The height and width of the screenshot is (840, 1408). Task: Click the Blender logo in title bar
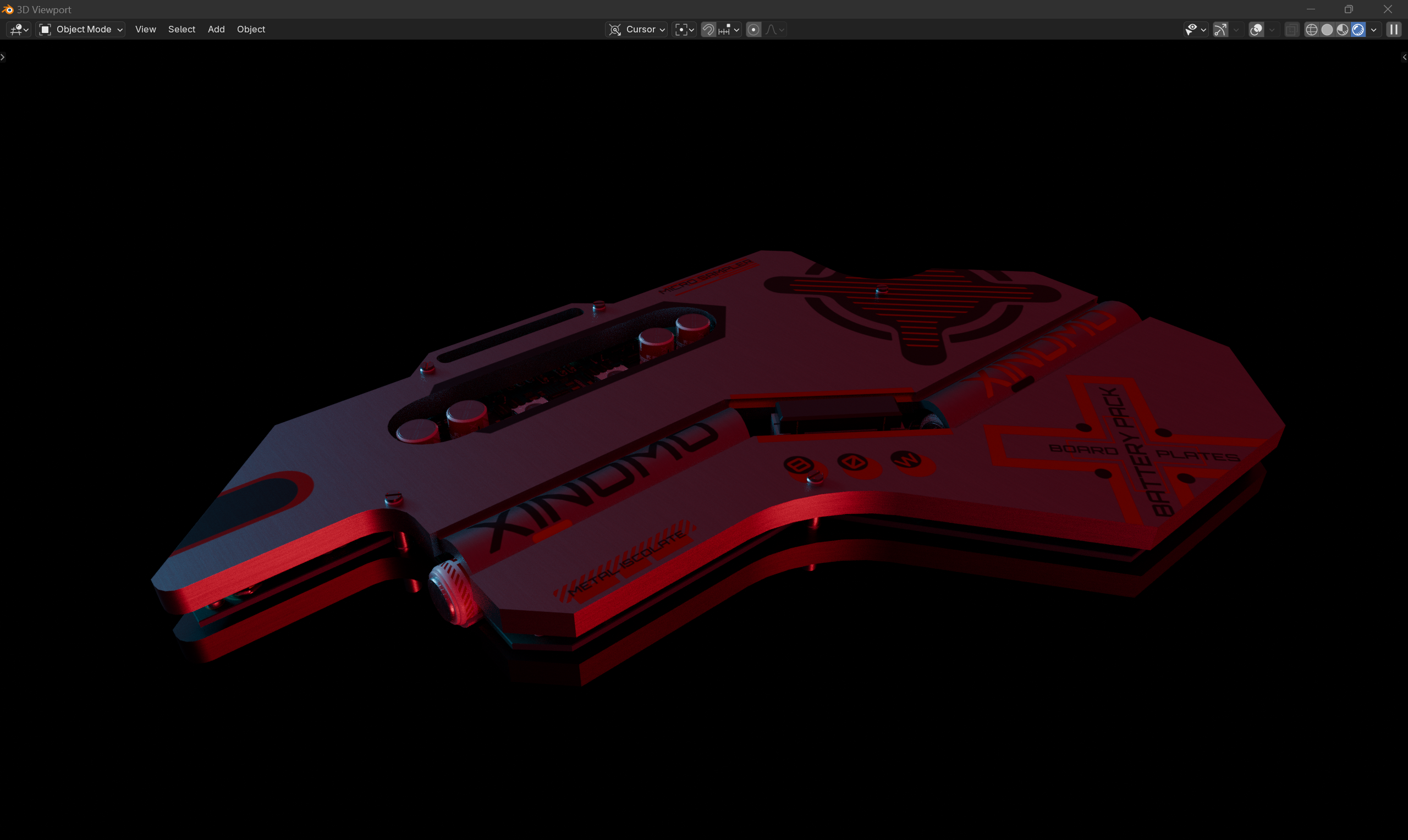[x=7, y=10]
